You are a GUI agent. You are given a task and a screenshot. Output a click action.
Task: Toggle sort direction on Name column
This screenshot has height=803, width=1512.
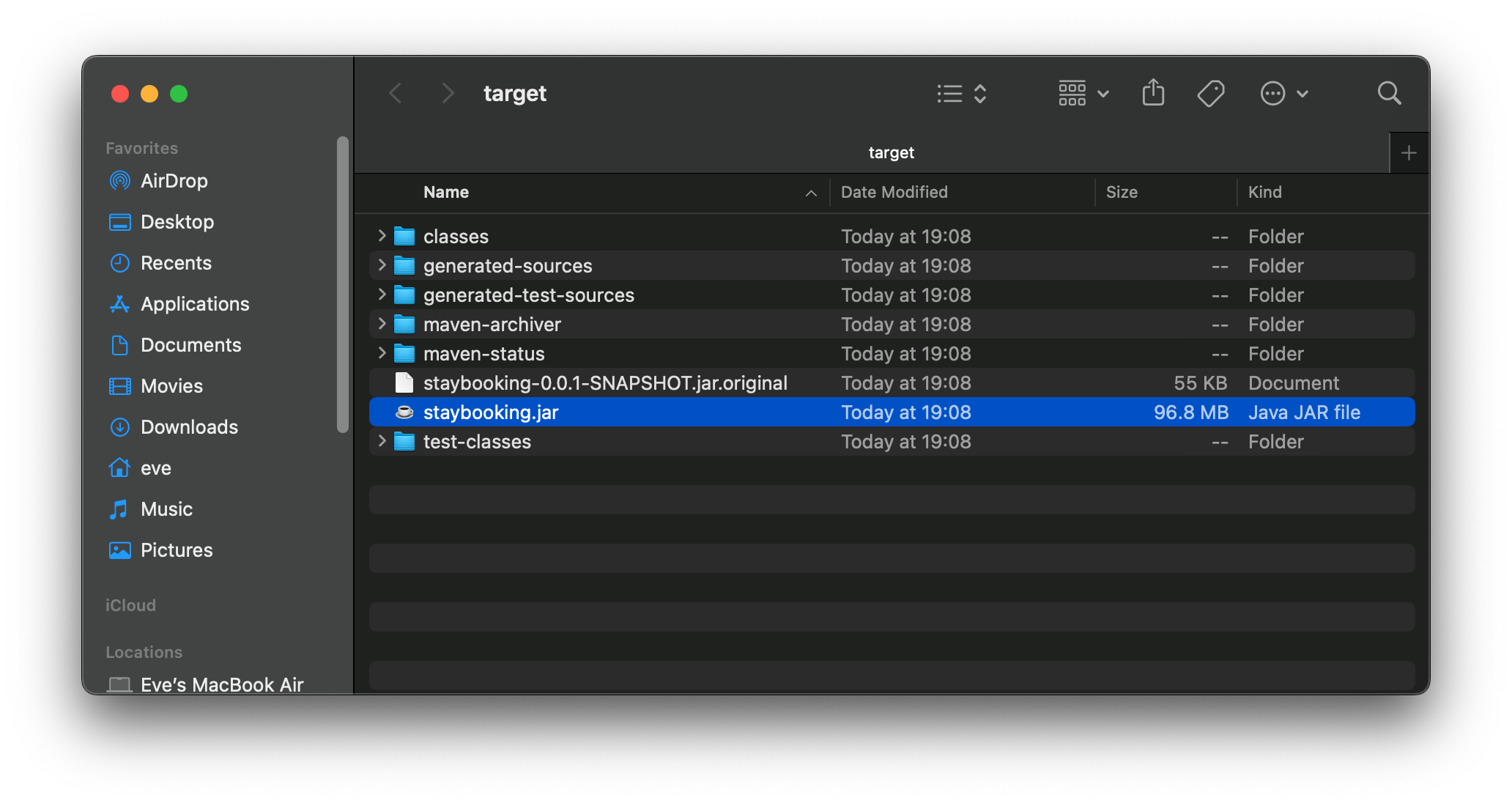click(x=811, y=191)
